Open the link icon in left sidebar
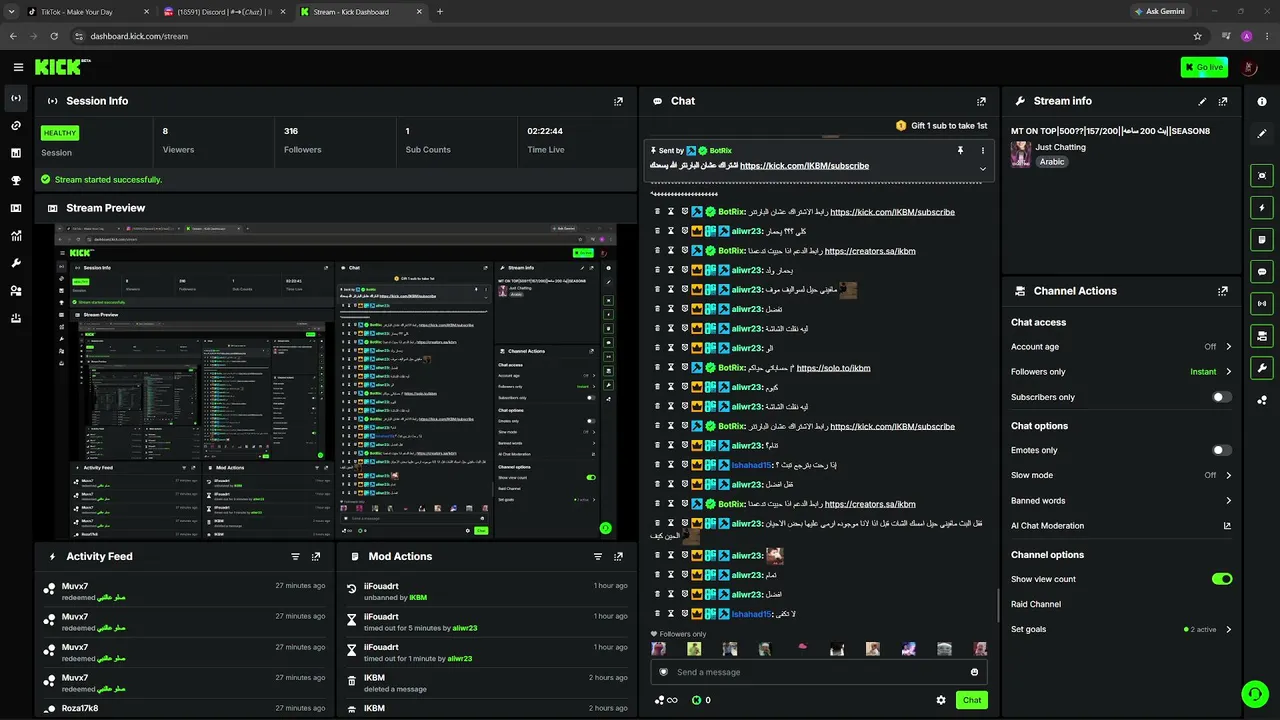 (x=16, y=126)
